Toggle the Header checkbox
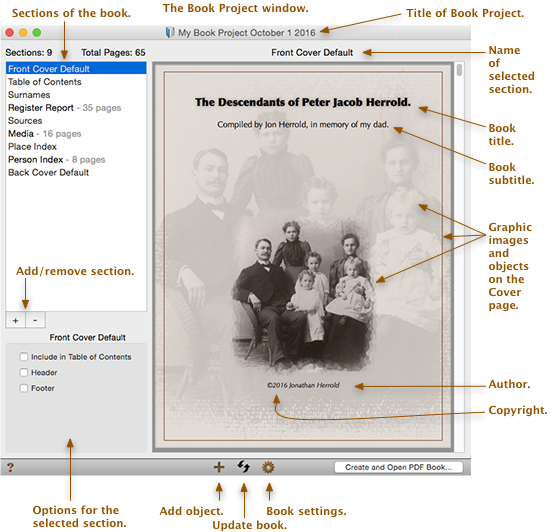 point(24,372)
